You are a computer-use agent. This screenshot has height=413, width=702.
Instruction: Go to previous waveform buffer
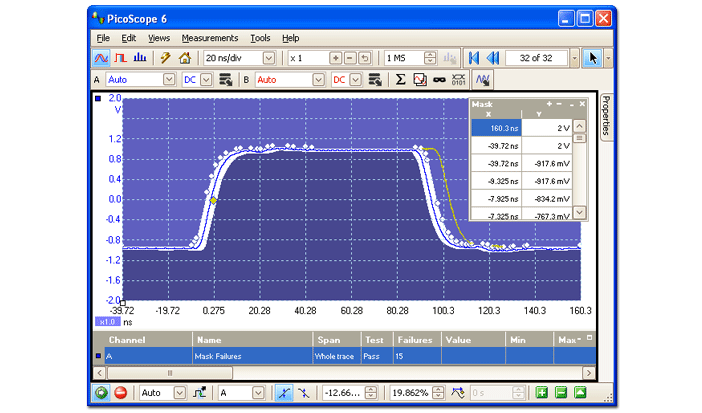click(x=493, y=58)
